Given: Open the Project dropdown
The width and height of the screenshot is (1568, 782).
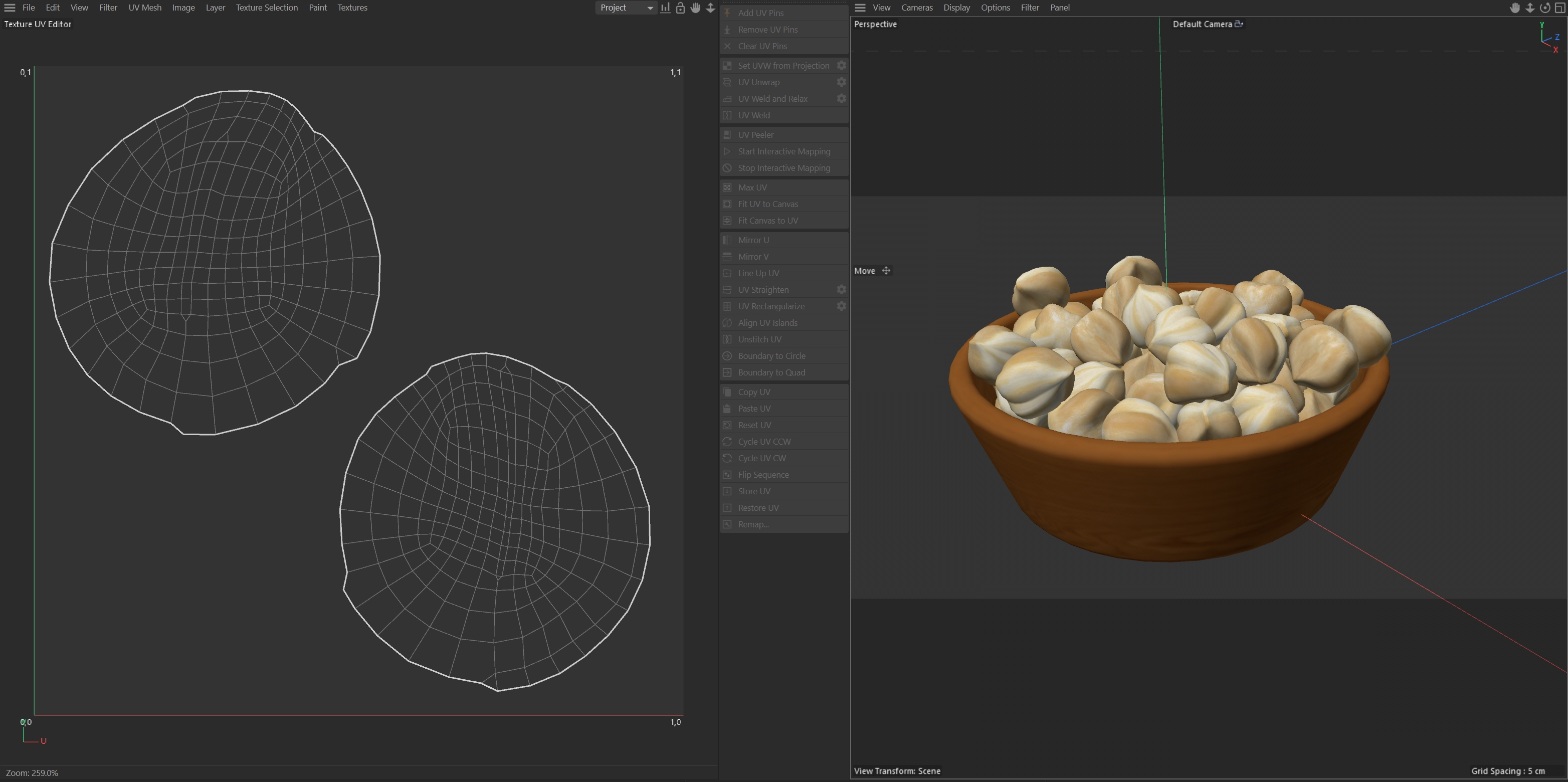Looking at the screenshot, I should 625,8.
